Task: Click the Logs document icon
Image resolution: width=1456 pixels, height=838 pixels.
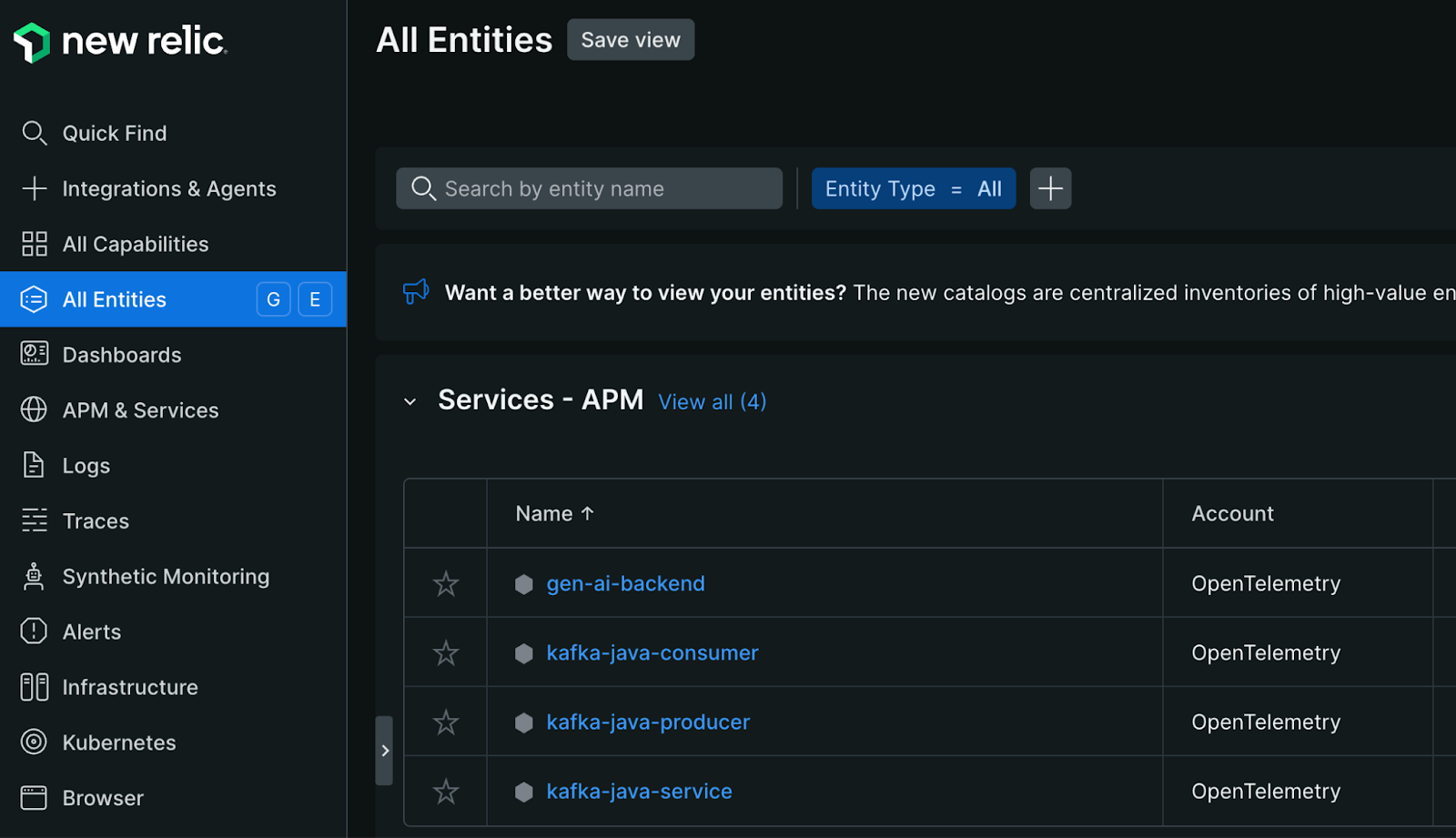Action: click(x=34, y=465)
